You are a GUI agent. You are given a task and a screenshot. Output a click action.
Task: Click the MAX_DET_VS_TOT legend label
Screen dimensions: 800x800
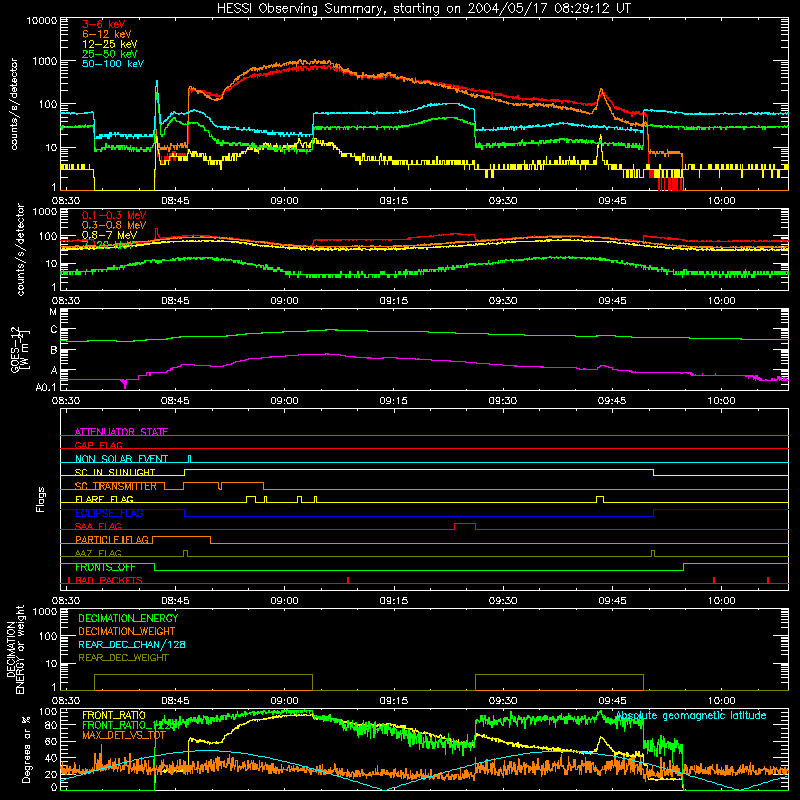click(x=124, y=735)
